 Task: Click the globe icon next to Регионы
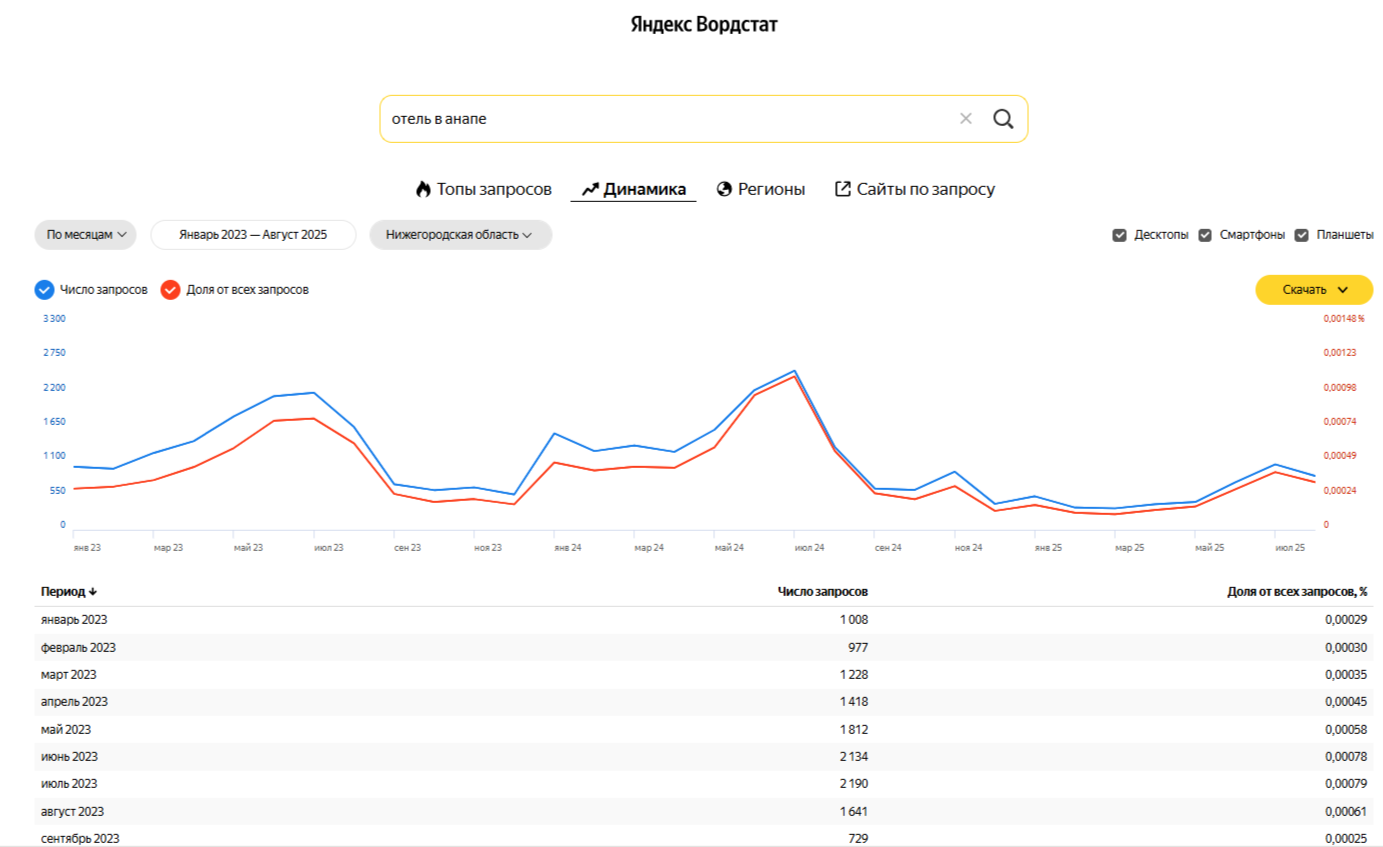click(722, 188)
